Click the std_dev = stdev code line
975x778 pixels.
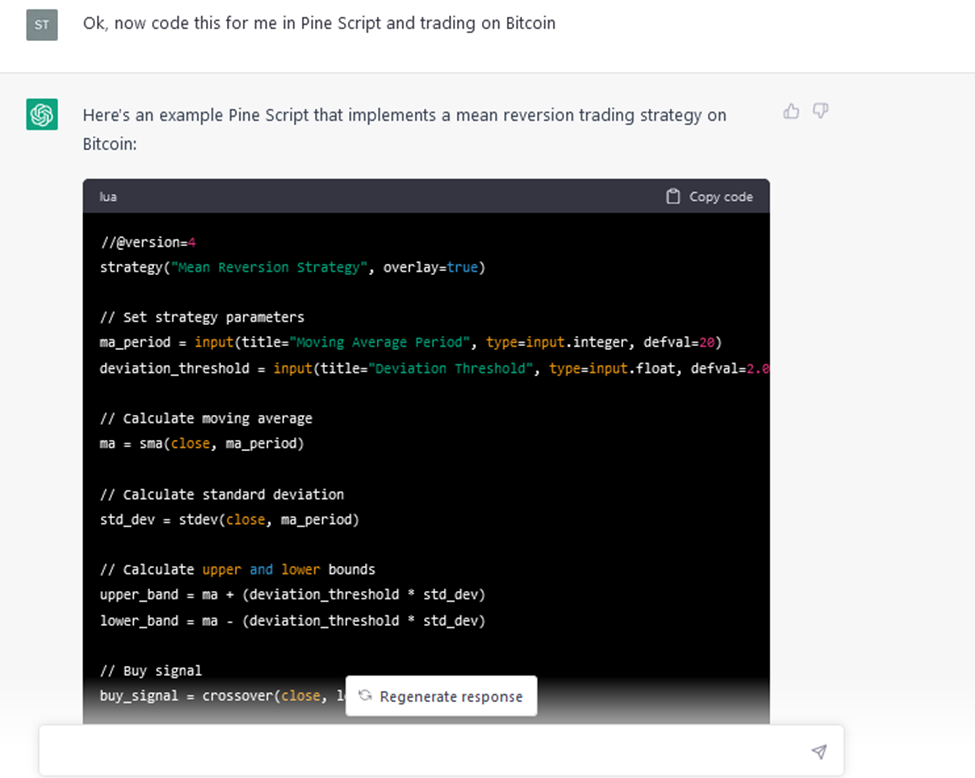pyautogui.click(x=229, y=519)
